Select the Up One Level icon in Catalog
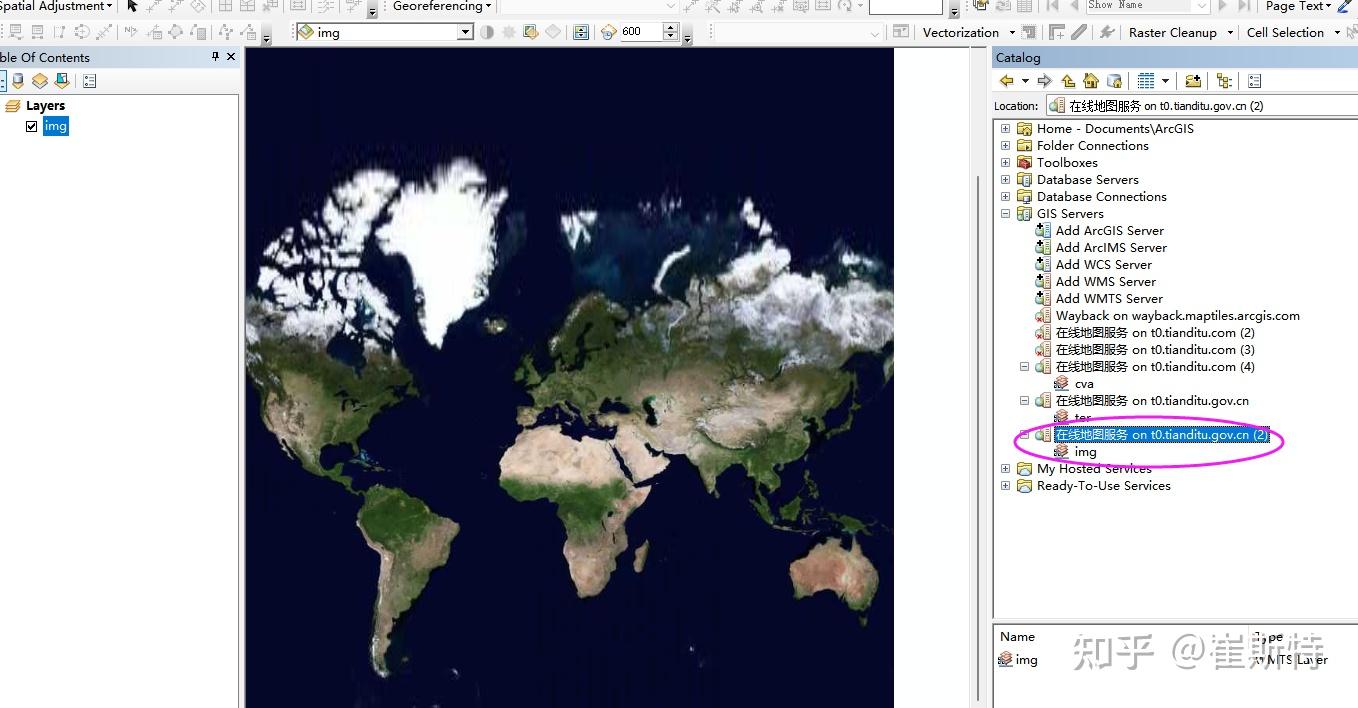 [1066, 80]
